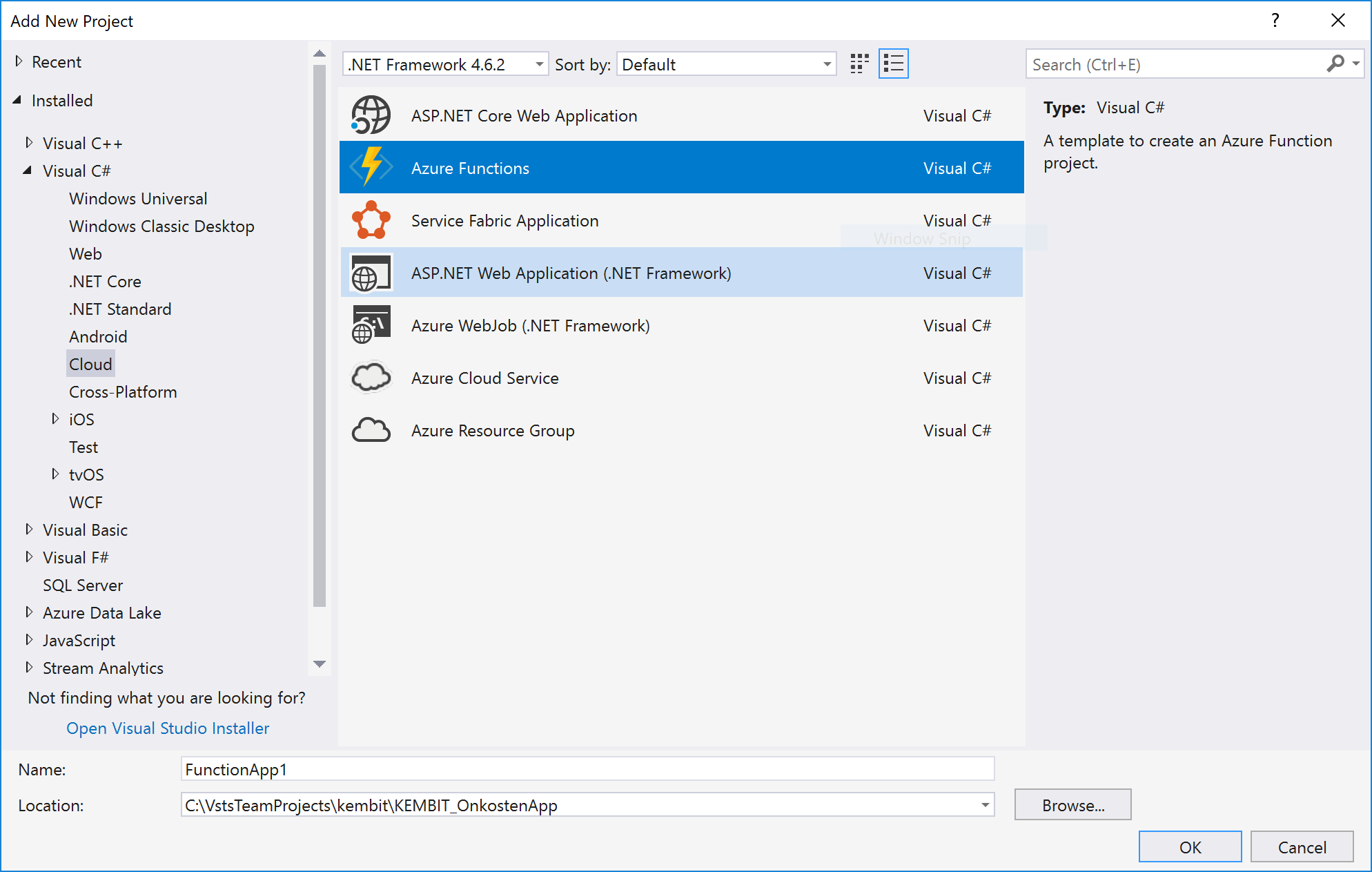Expand the Visual C++ tree node
The image size is (1372, 872).
(x=29, y=142)
